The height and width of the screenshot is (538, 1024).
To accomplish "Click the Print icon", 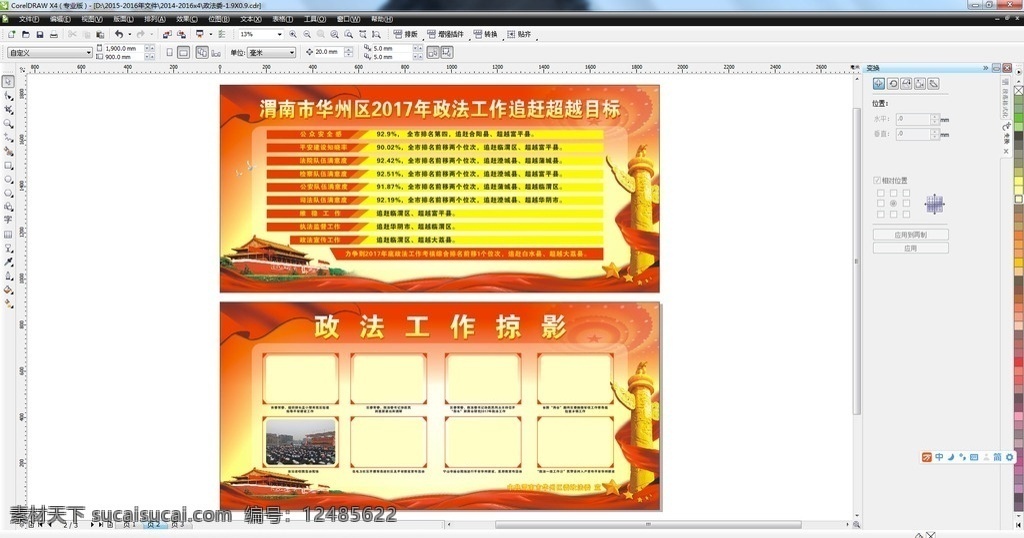I will click(x=54, y=35).
